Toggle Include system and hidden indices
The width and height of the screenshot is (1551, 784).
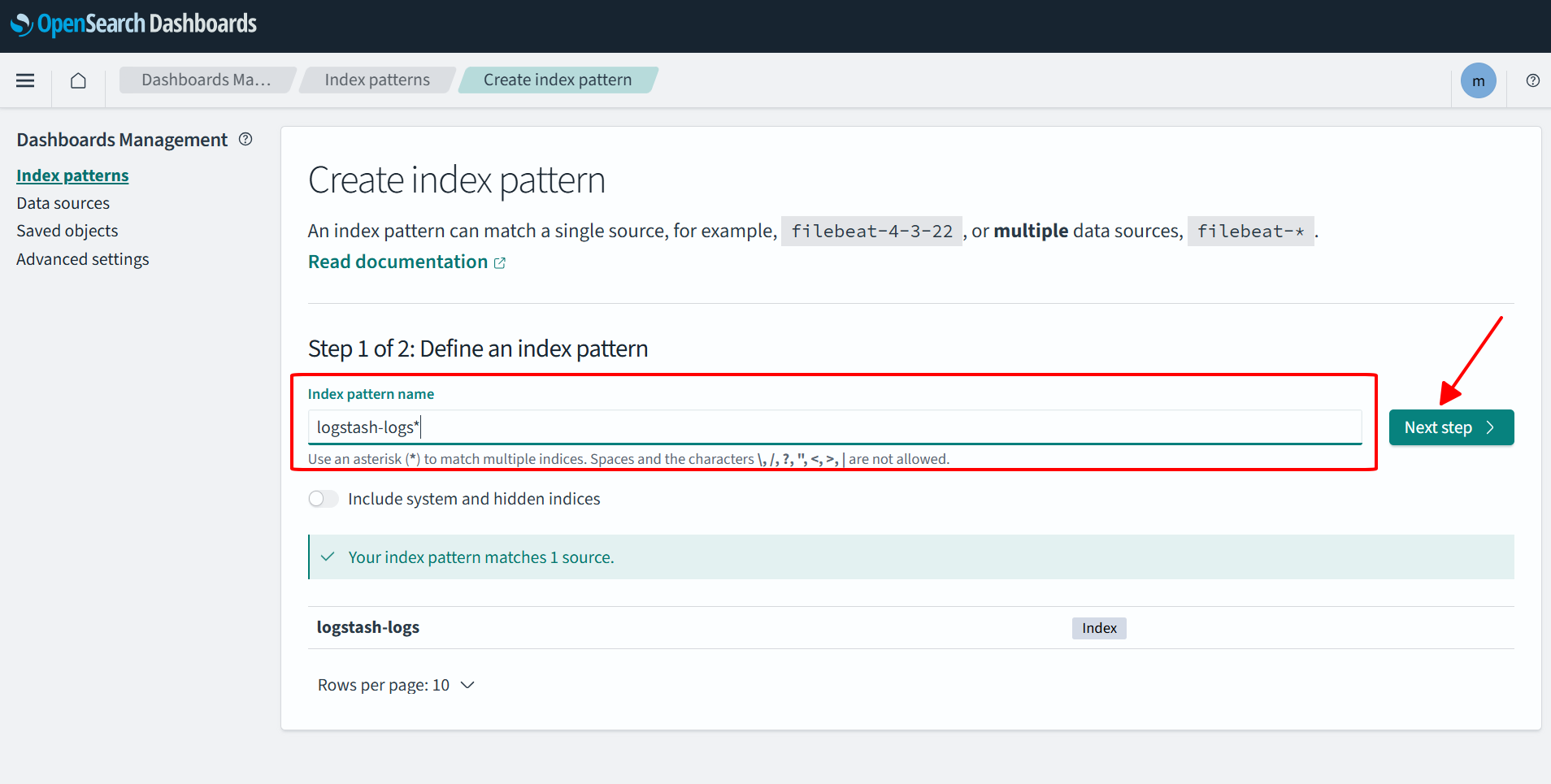click(x=323, y=499)
